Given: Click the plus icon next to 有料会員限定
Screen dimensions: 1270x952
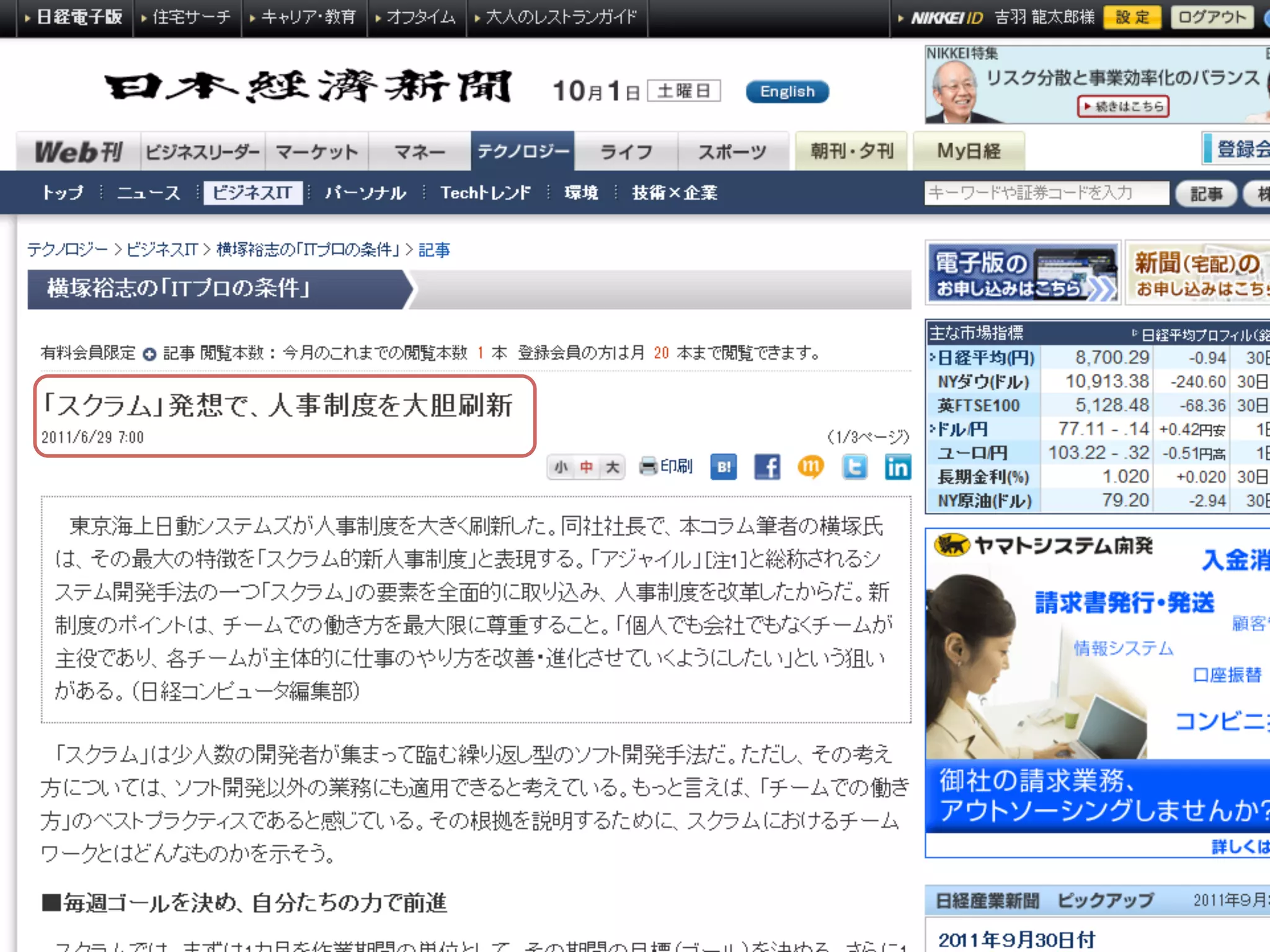Looking at the screenshot, I should pyautogui.click(x=149, y=354).
